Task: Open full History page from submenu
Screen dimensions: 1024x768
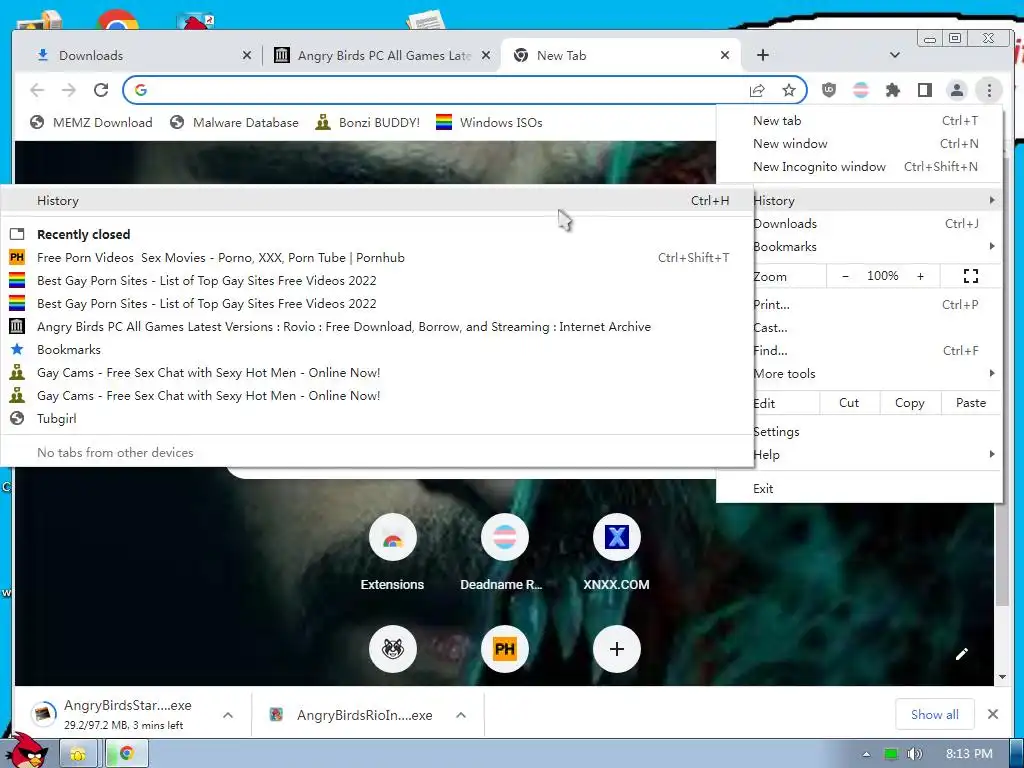Action: [377, 200]
